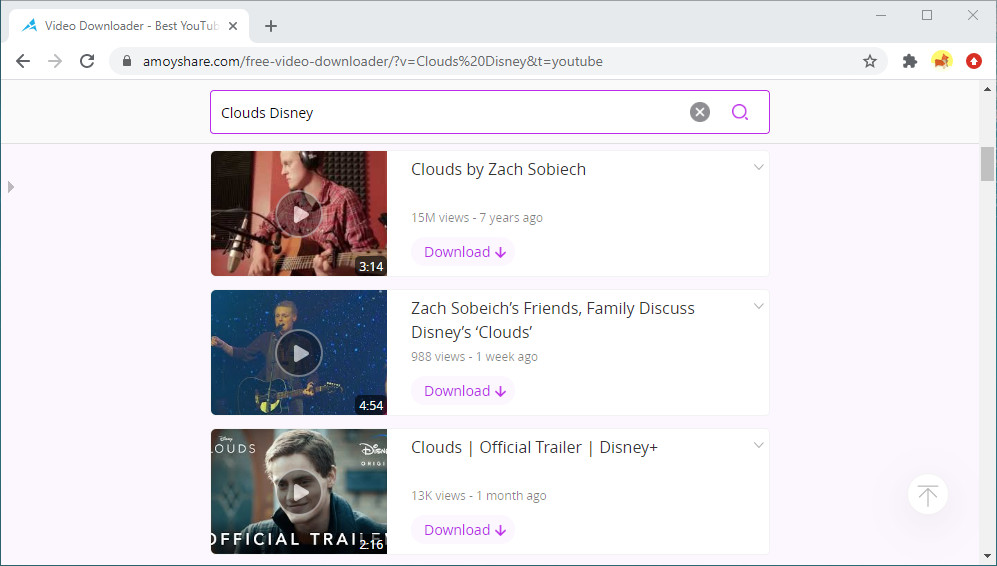Click the scrollbar up arrow
The width and height of the screenshot is (997, 566).
(987, 89)
